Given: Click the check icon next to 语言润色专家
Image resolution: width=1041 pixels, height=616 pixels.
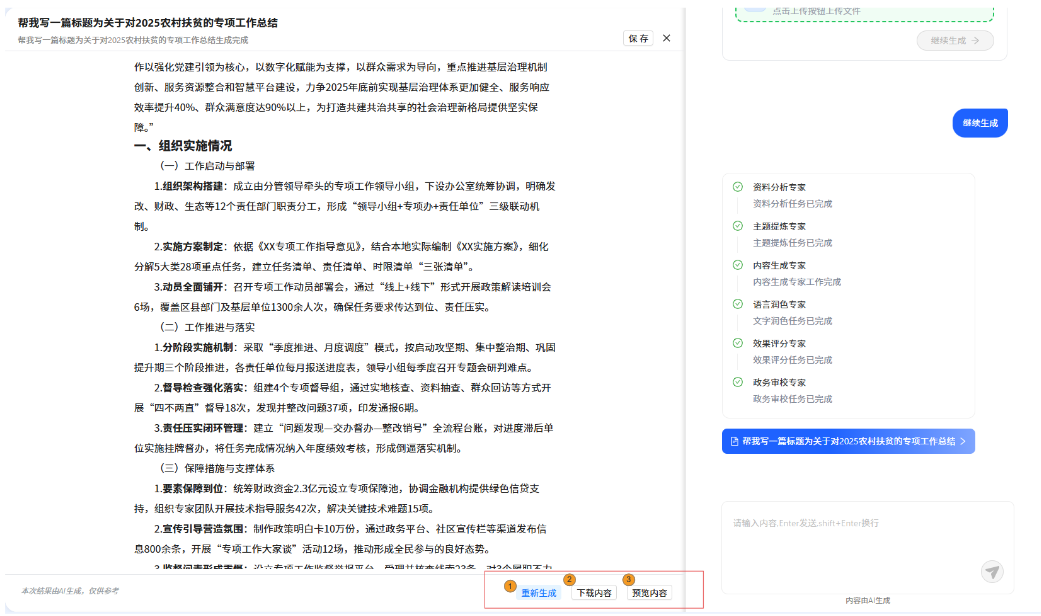Looking at the screenshot, I should pyautogui.click(x=738, y=304).
